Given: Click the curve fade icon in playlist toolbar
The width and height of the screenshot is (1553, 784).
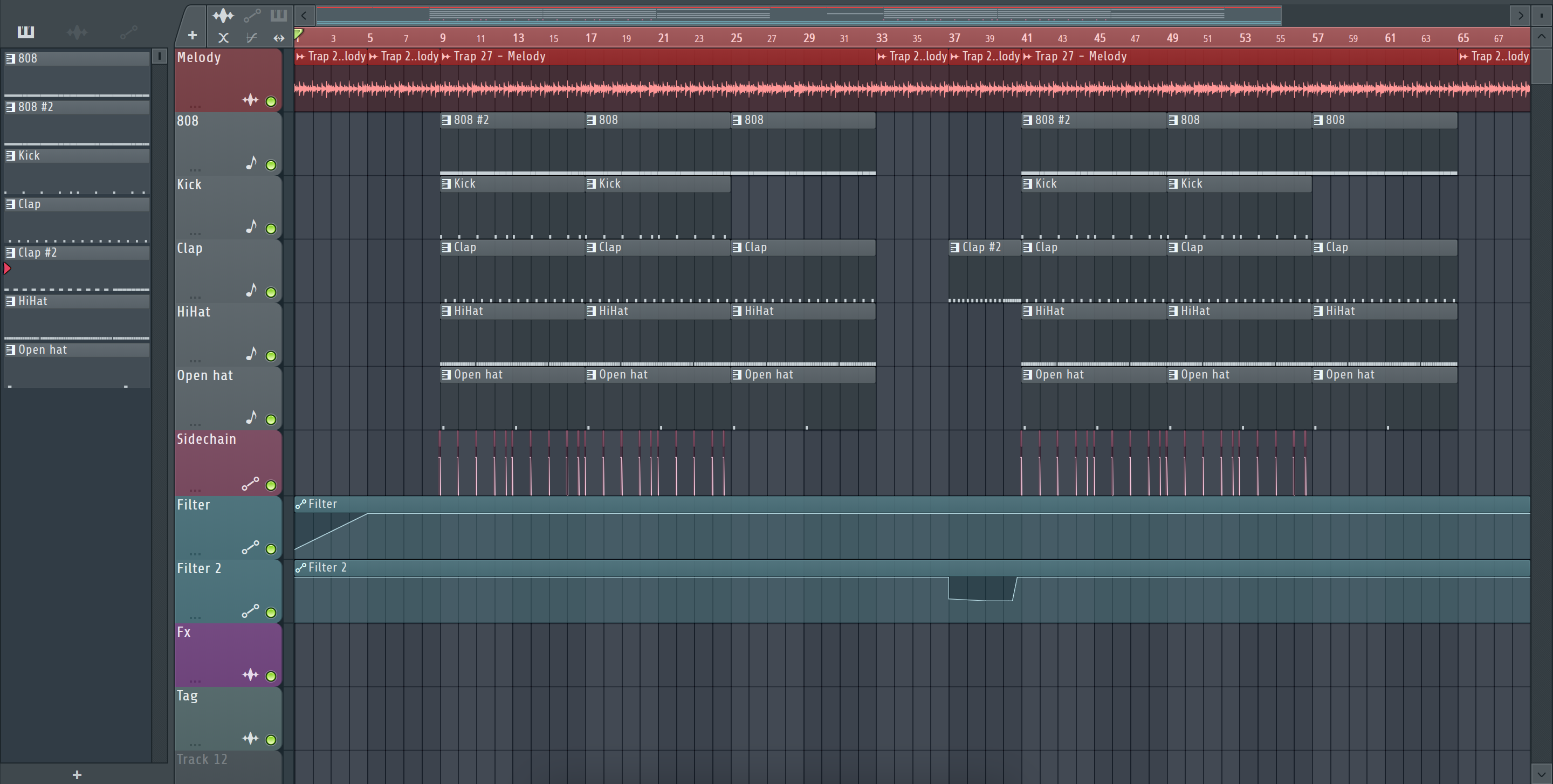Looking at the screenshot, I should pyautogui.click(x=251, y=38).
